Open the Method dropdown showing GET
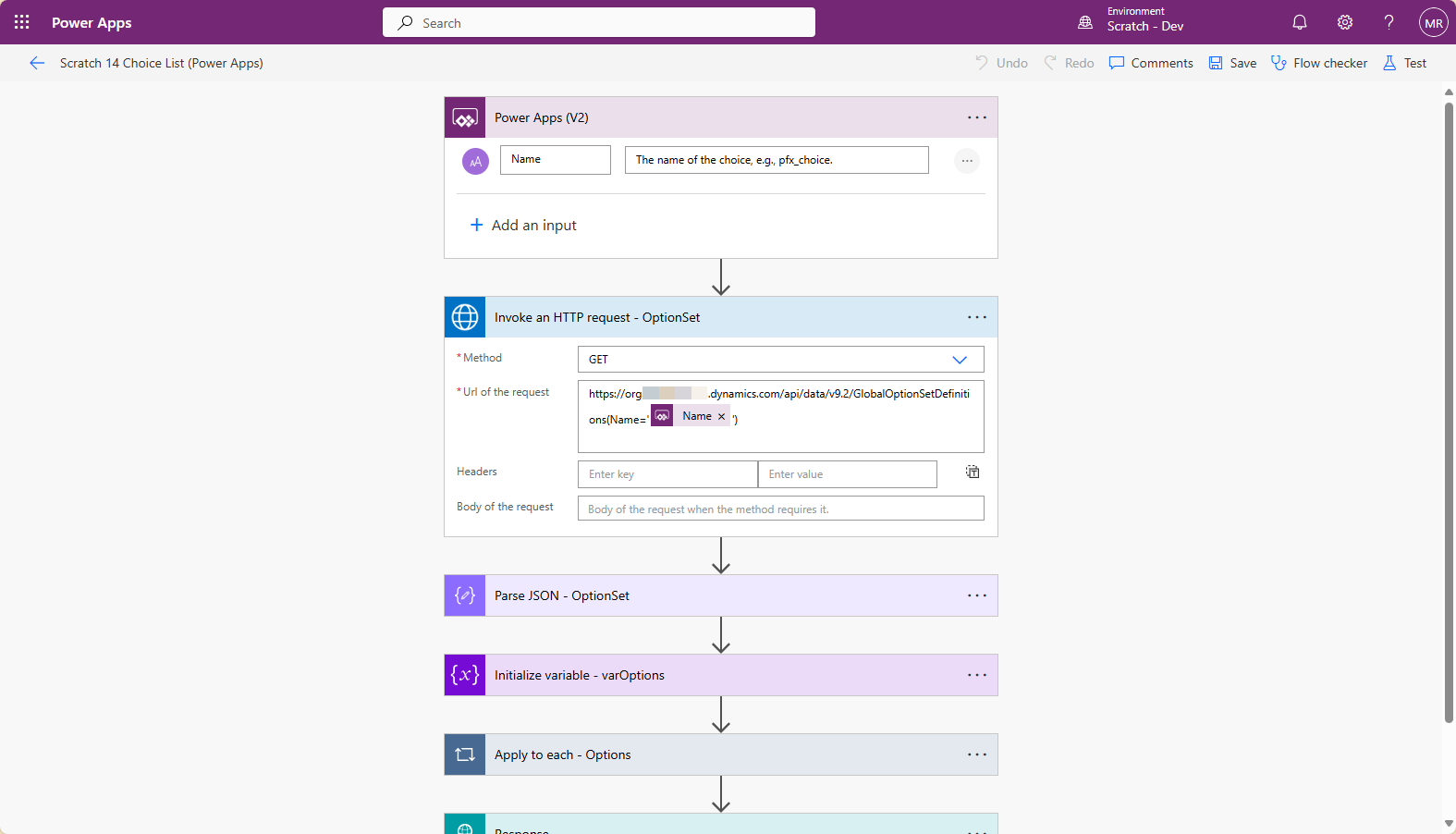Screen dimensions: 1456x834 click(x=780, y=360)
